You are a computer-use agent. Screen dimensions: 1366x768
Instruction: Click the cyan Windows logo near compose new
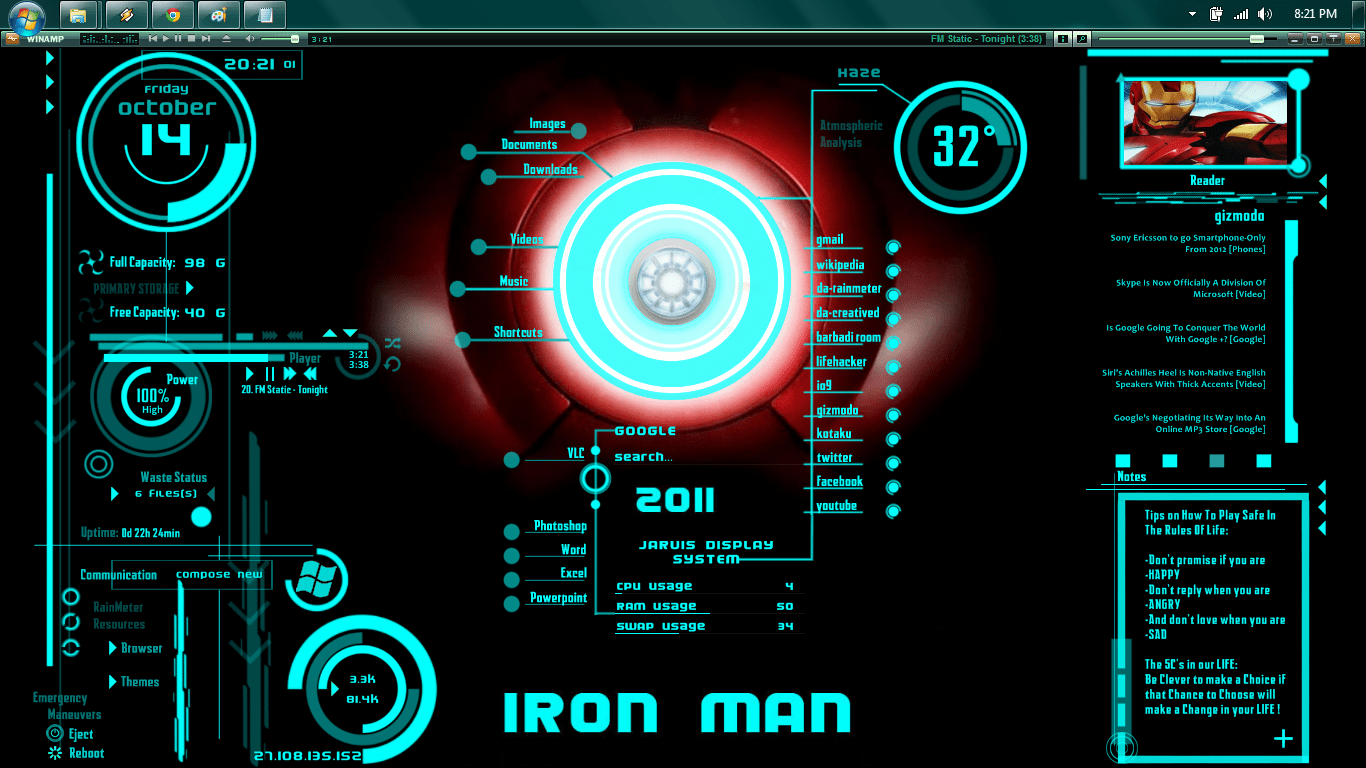pyautogui.click(x=317, y=579)
